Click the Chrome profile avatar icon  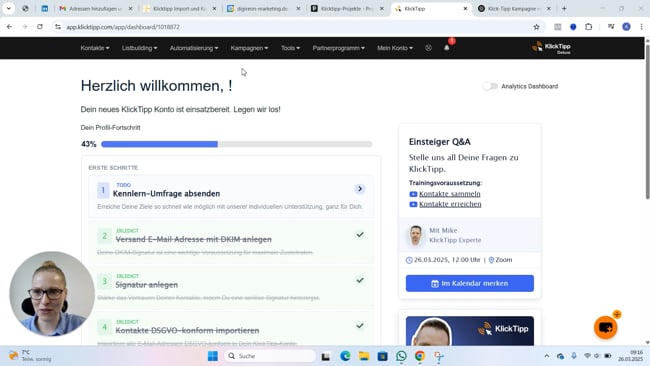tap(626, 27)
